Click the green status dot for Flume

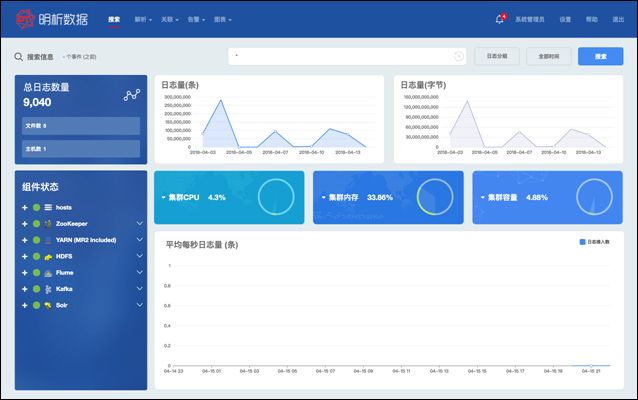tap(36, 273)
